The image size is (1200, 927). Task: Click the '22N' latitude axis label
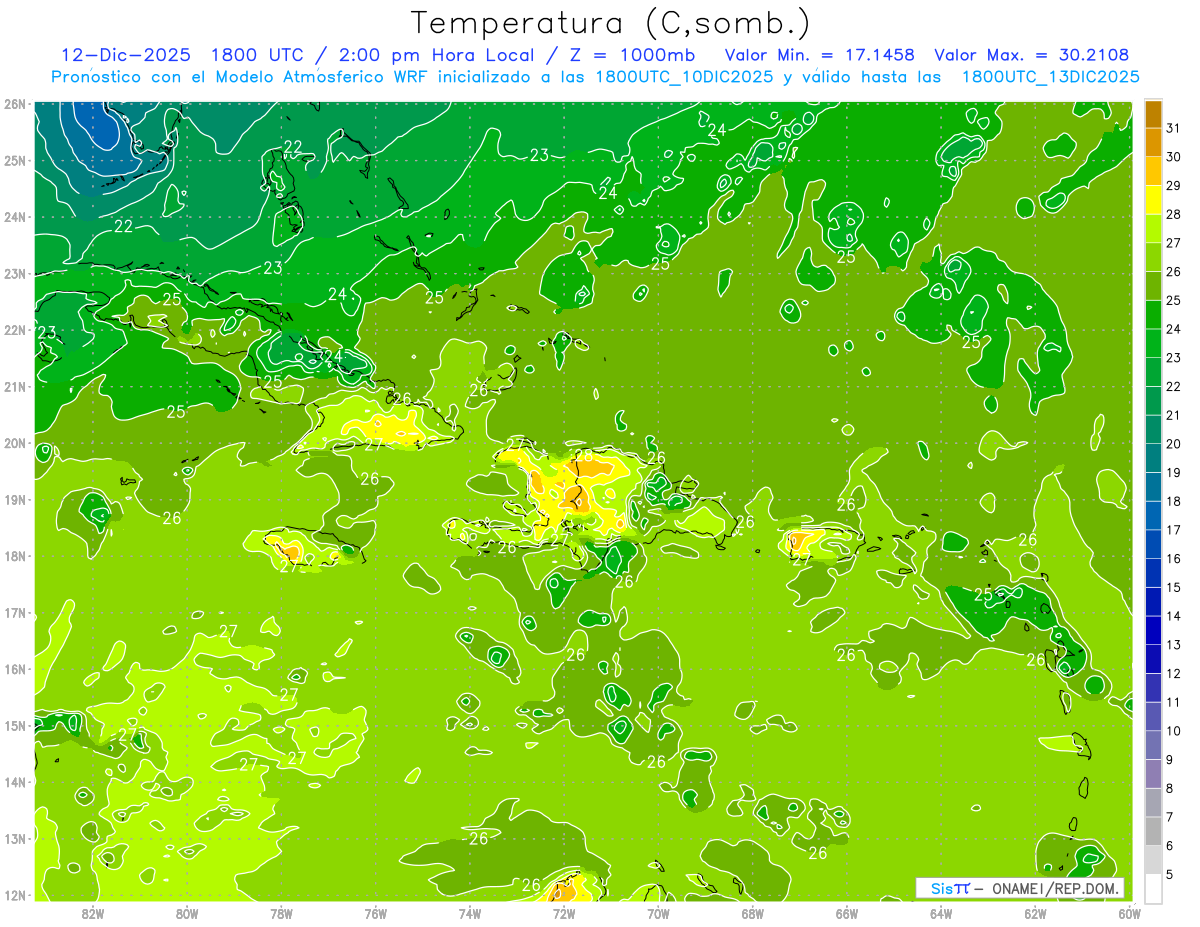pyautogui.click(x=15, y=330)
